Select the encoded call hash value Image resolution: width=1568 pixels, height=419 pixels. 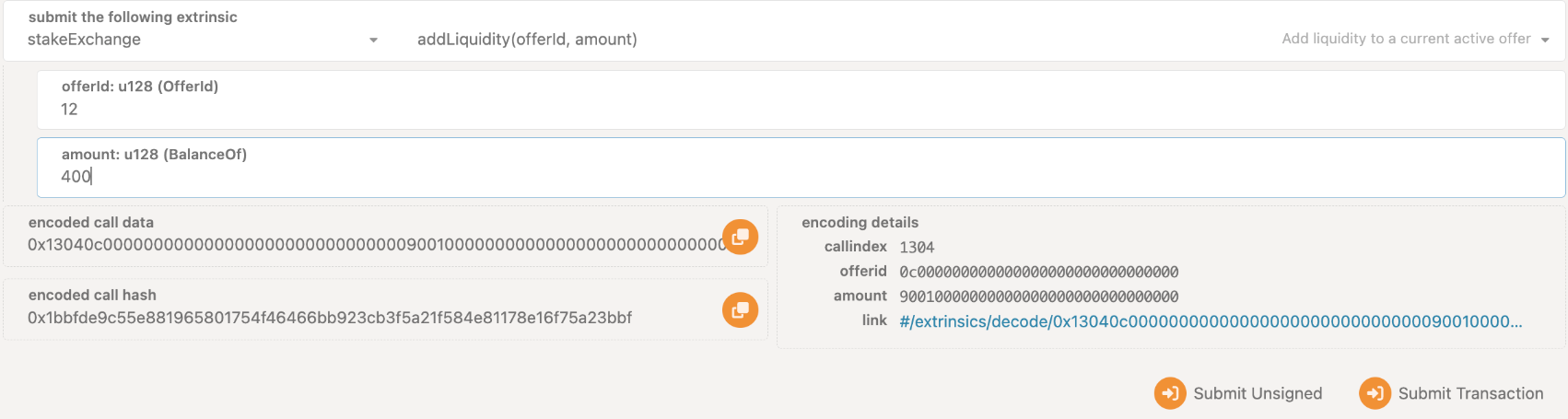330,318
